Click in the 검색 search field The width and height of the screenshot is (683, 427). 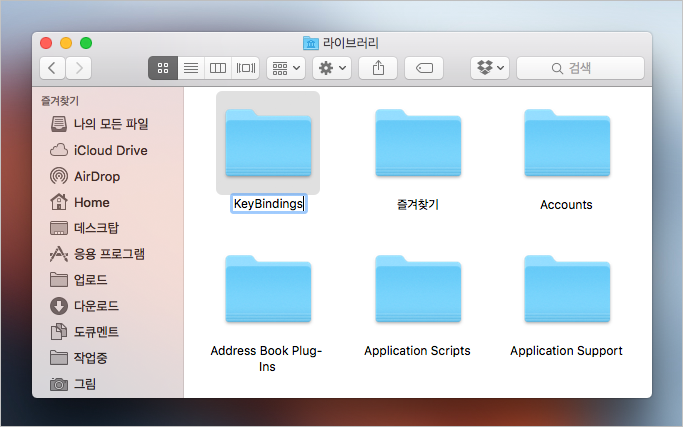tap(580, 68)
